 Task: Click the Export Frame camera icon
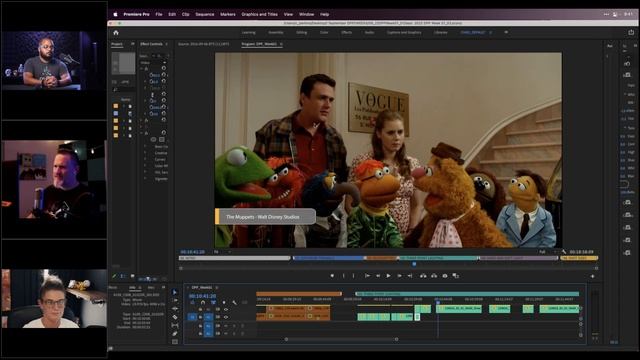445,276
